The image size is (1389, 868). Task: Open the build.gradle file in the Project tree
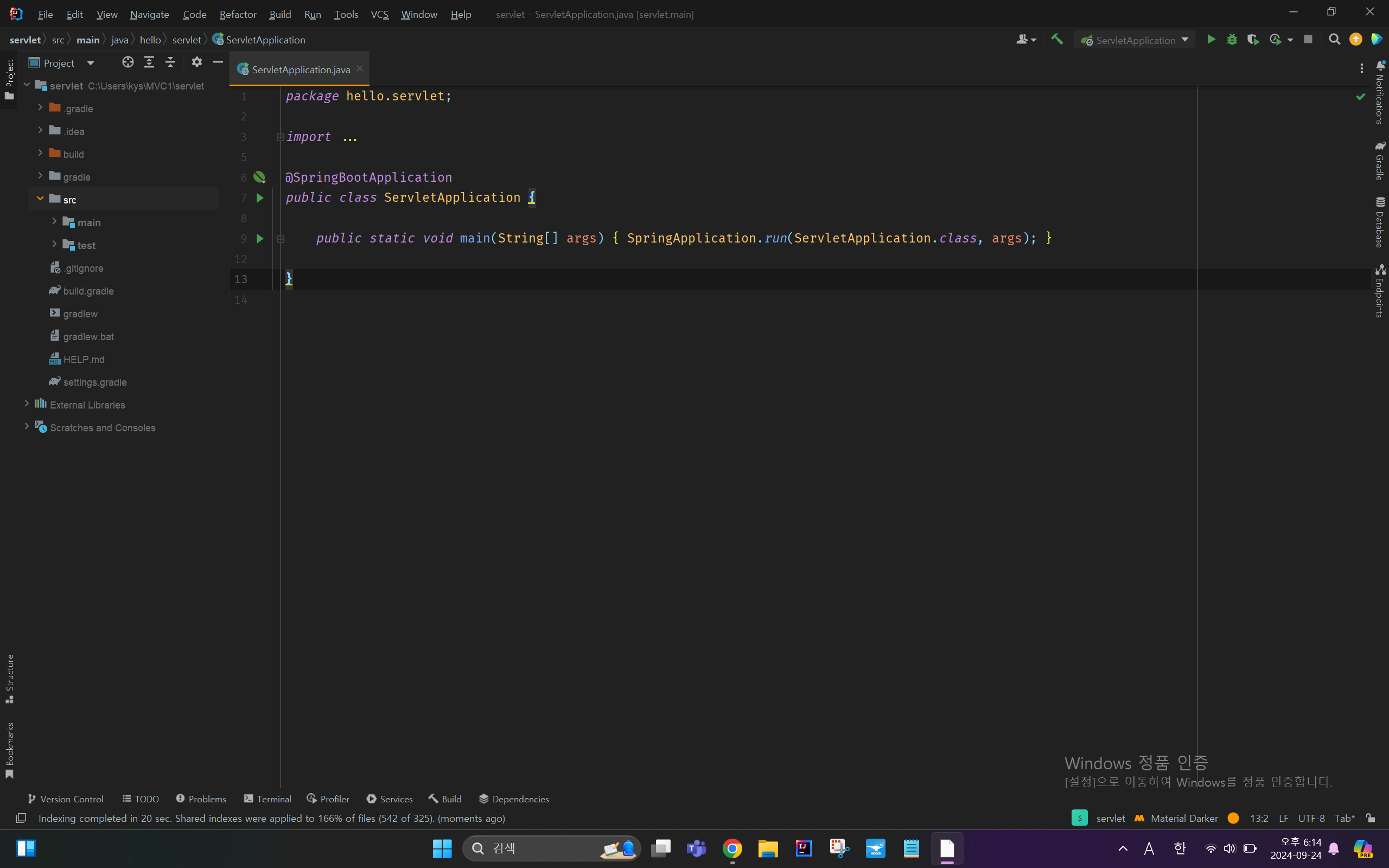tap(88, 291)
